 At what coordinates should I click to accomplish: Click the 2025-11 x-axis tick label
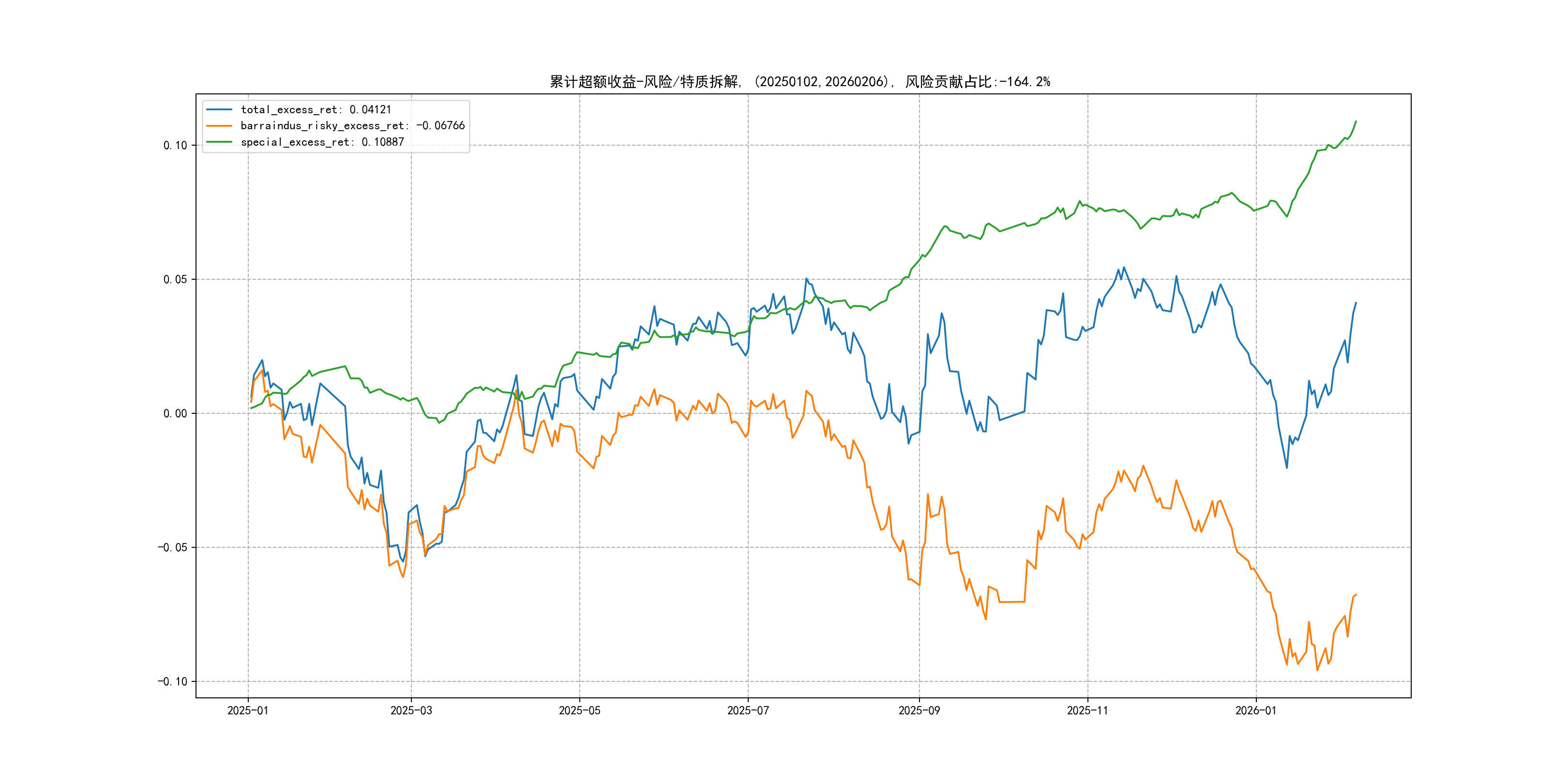pos(1088,710)
